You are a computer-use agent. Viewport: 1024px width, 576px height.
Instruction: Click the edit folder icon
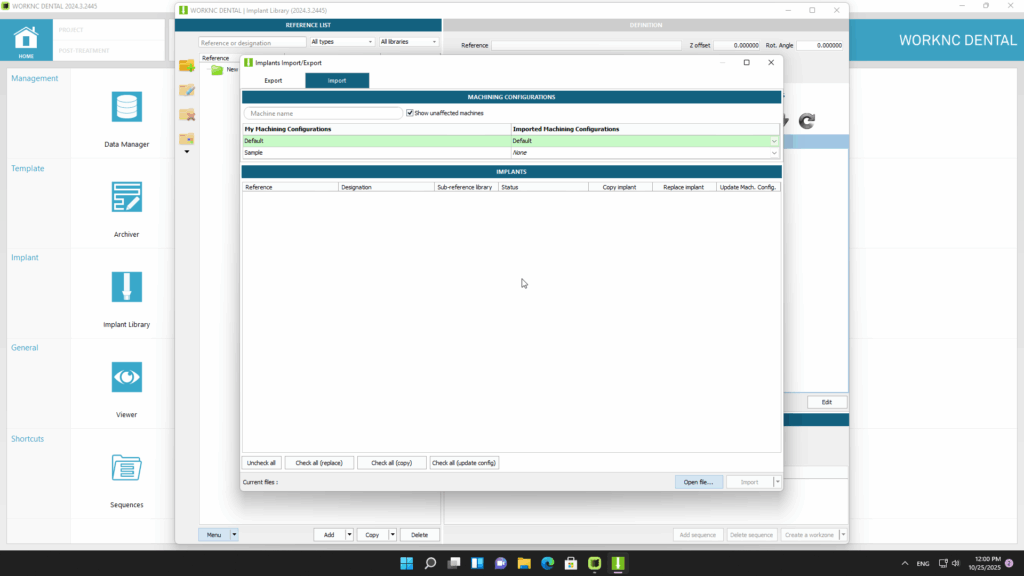(x=186, y=91)
